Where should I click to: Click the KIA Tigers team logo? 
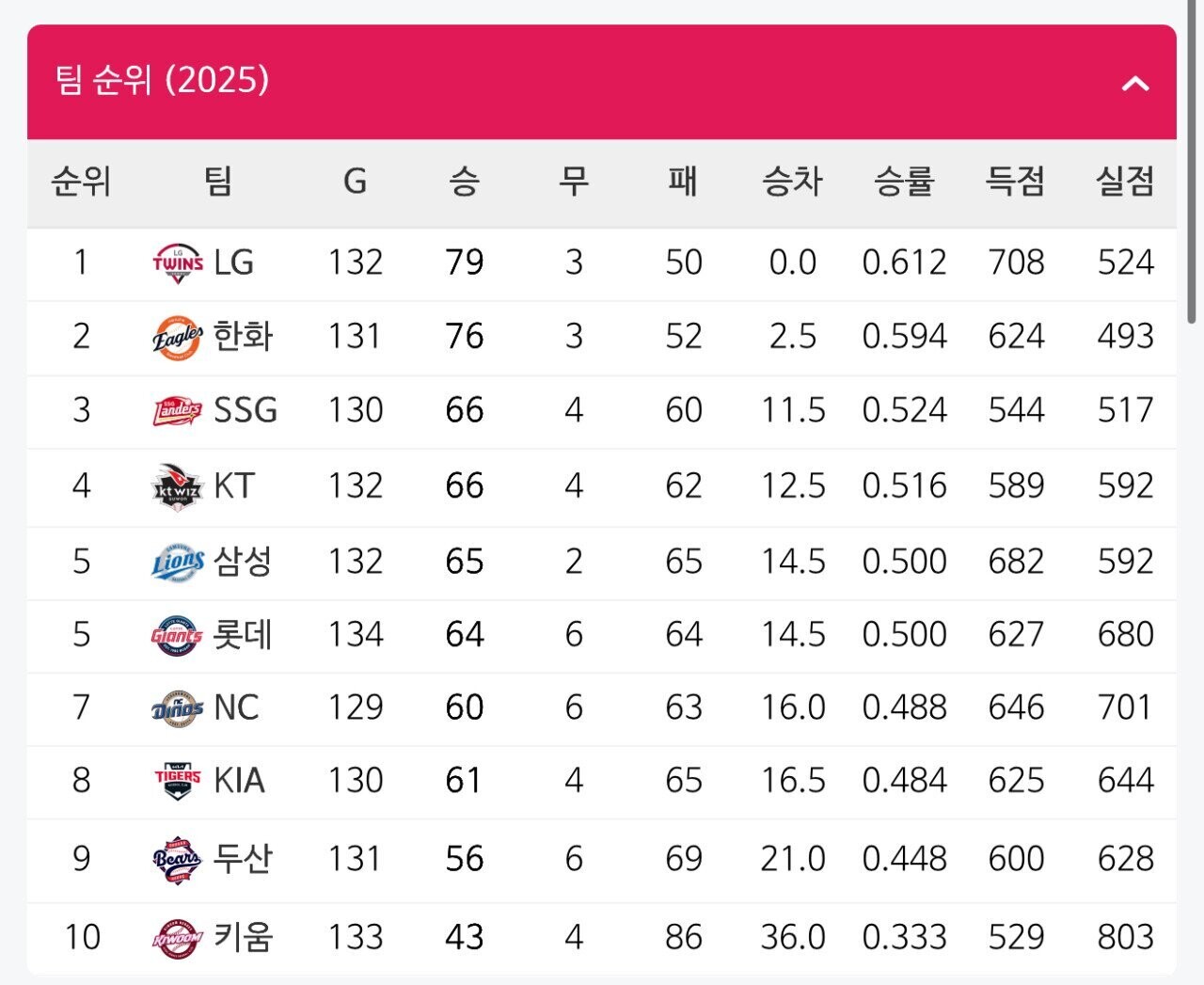[178, 781]
